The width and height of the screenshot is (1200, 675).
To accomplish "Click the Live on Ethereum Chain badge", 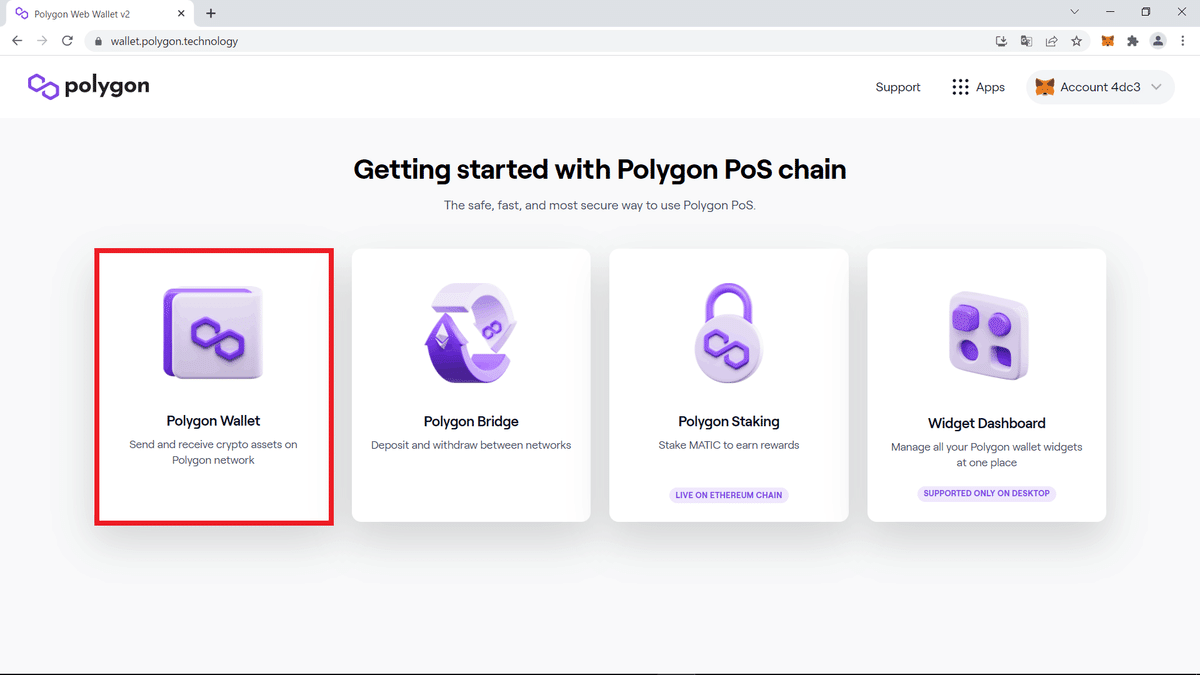I will click(729, 495).
